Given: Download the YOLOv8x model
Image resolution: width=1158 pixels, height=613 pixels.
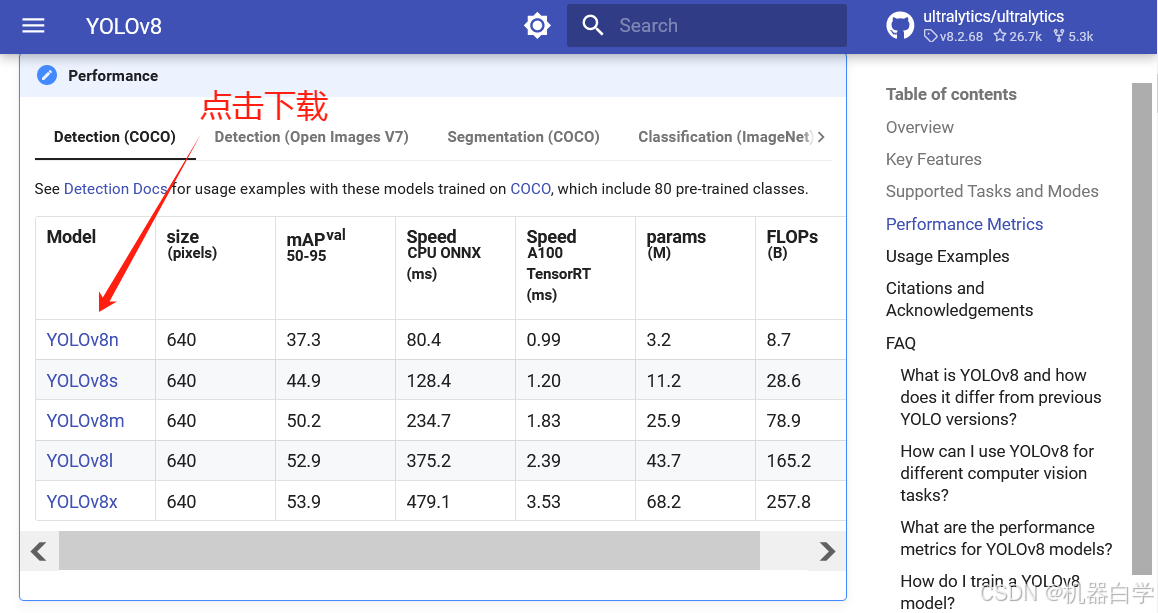Looking at the screenshot, I should (x=82, y=501).
